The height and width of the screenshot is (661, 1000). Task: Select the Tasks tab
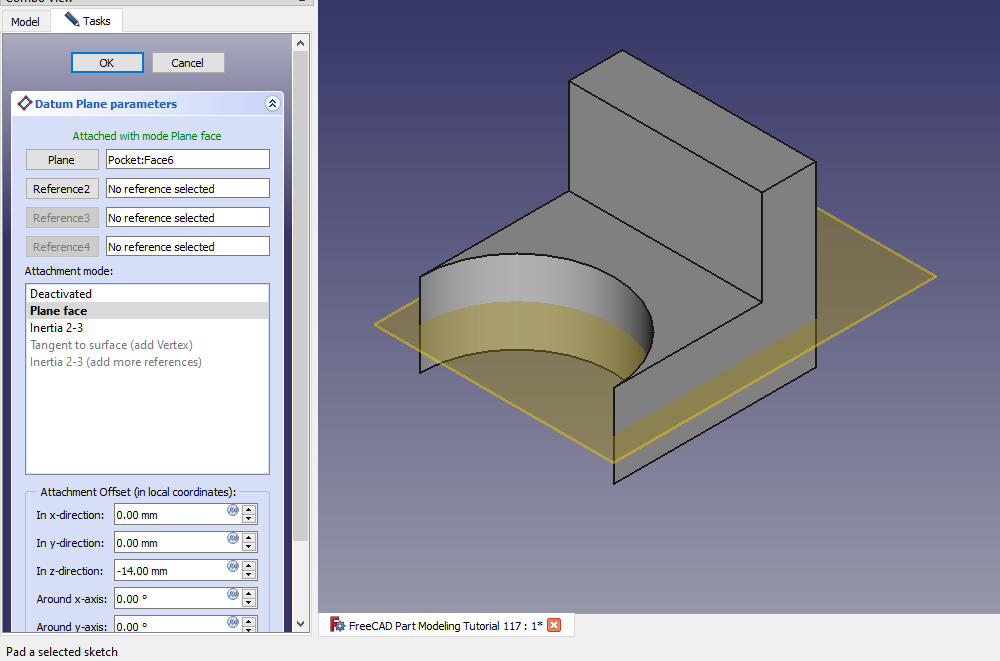click(87, 21)
